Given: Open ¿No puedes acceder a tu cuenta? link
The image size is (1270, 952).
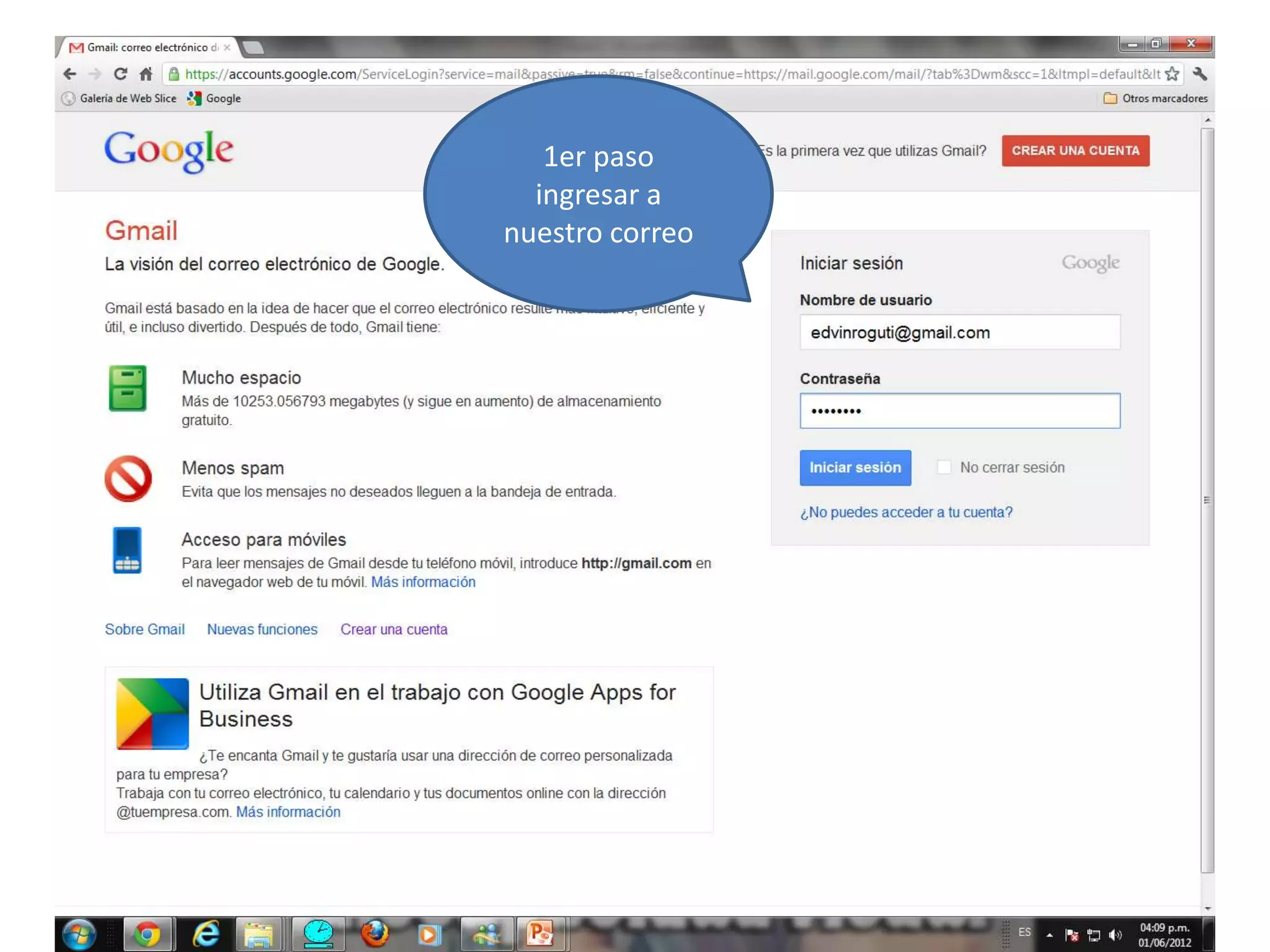Looking at the screenshot, I should 906,513.
